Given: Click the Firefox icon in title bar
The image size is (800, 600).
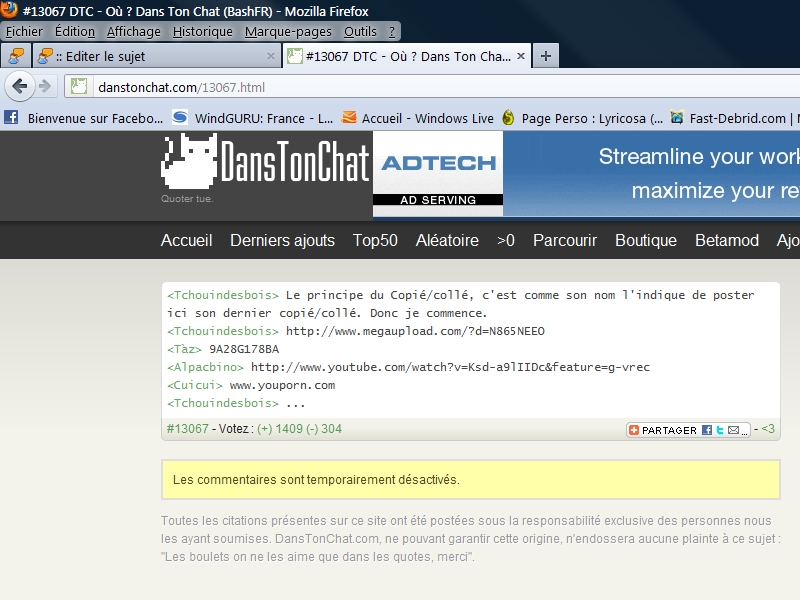Looking at the screenshot, I should 9,10.
